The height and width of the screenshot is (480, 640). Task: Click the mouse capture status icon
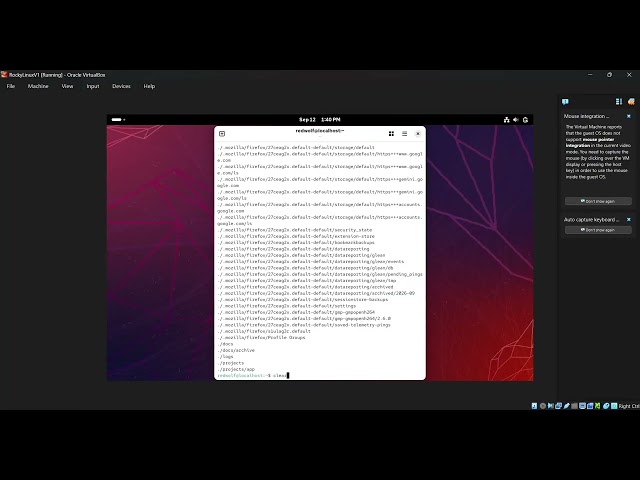click(x=606, y=406)
